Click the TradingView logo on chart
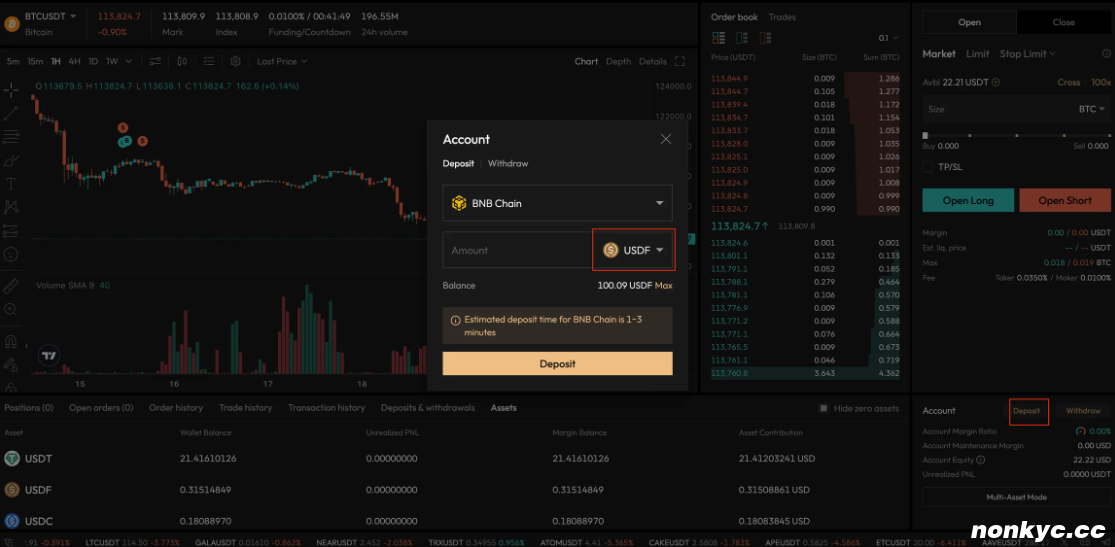 coord(48,356)
